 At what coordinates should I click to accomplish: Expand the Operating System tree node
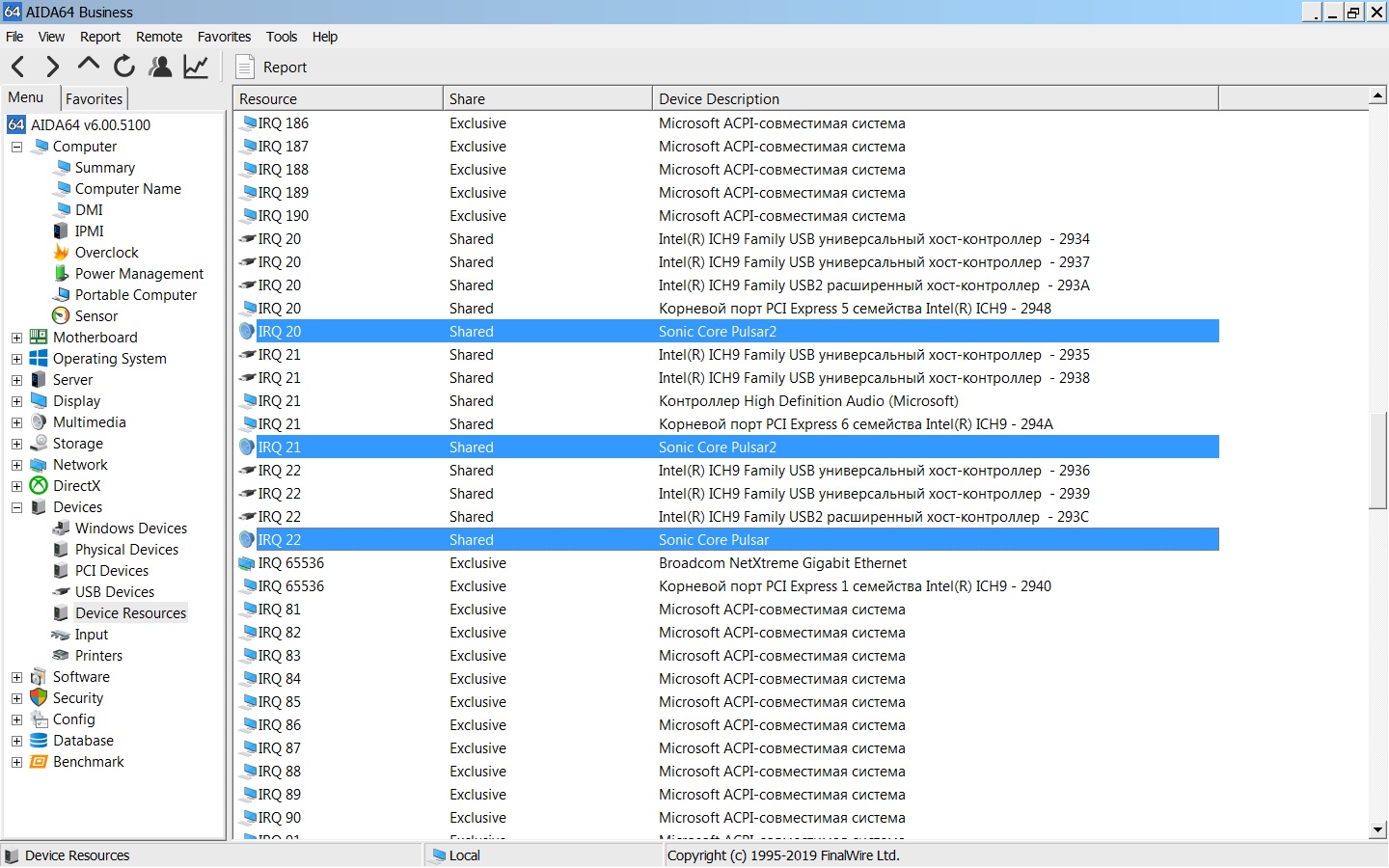(16, 359)
